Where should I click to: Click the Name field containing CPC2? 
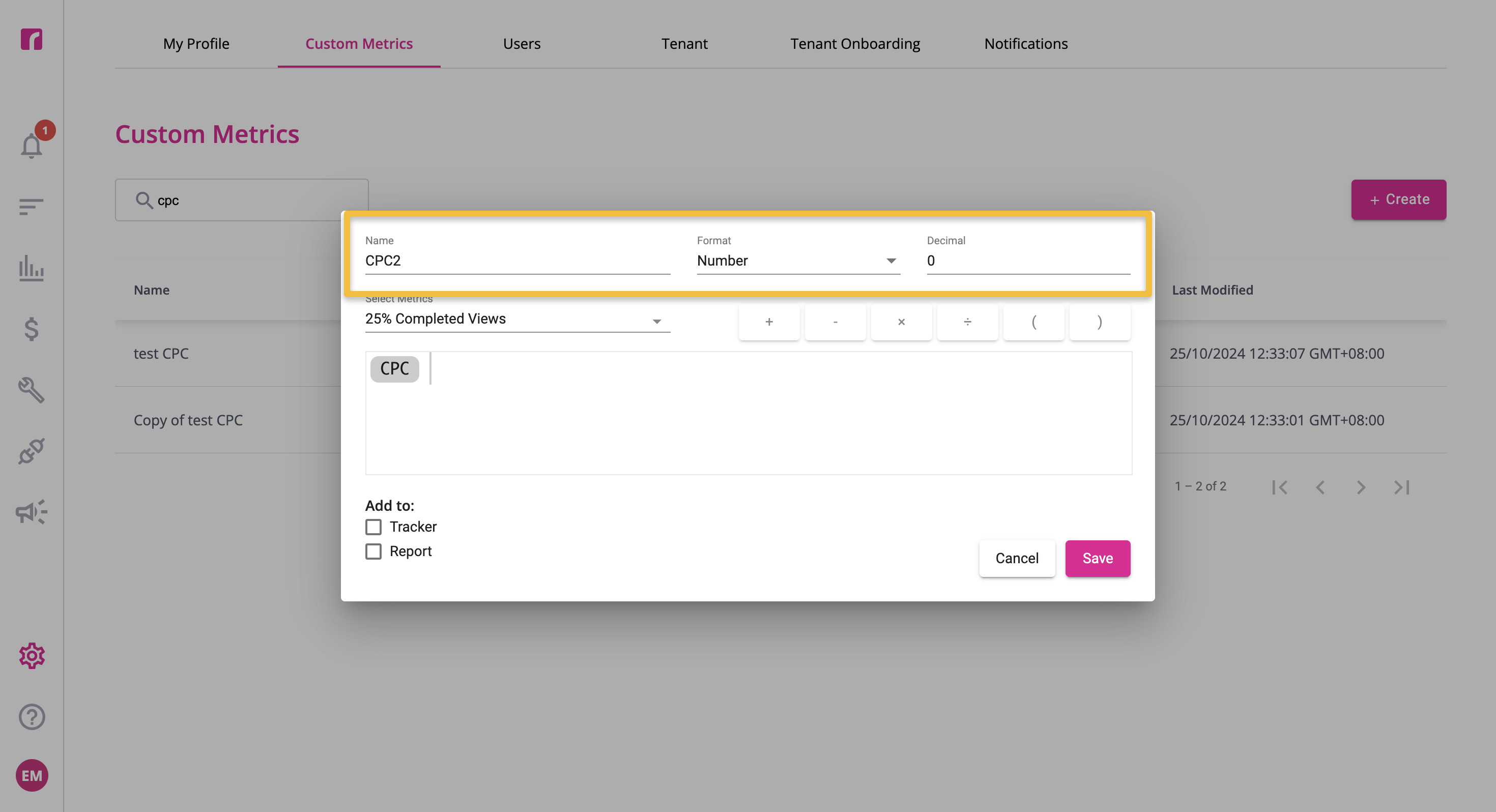pos(517,261)
